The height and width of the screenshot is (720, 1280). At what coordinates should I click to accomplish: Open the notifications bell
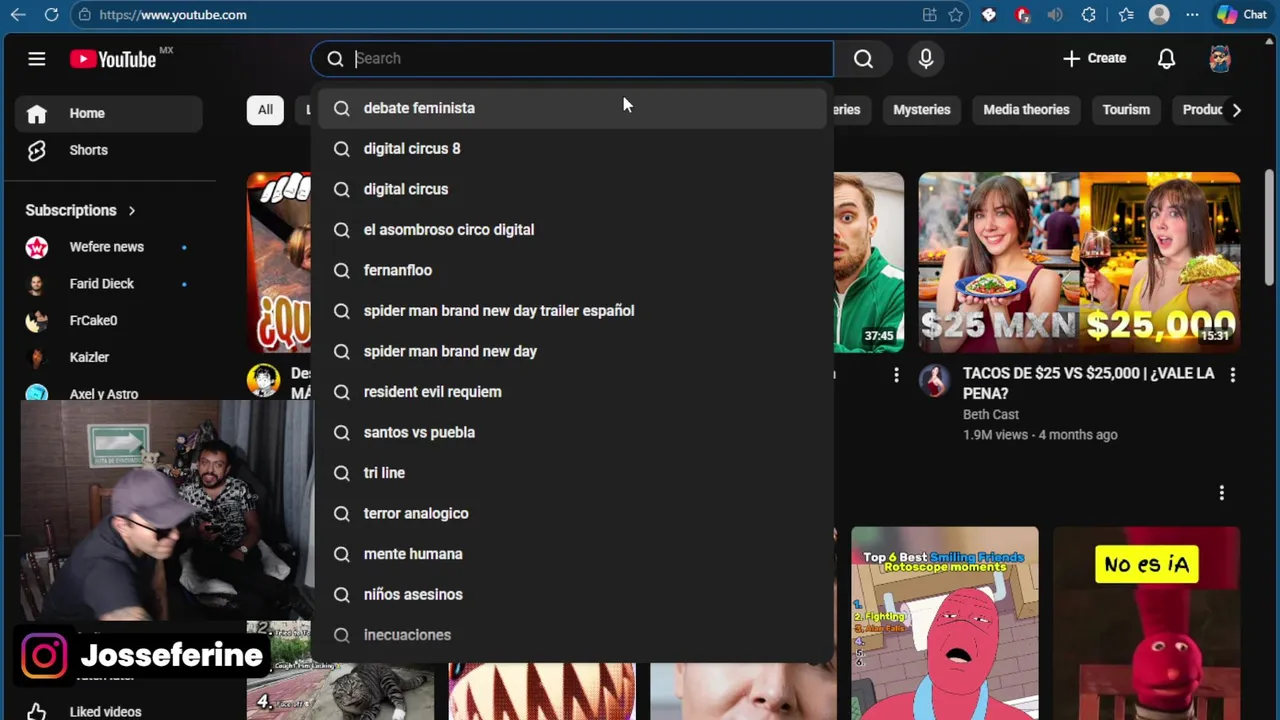point(1166,59)
